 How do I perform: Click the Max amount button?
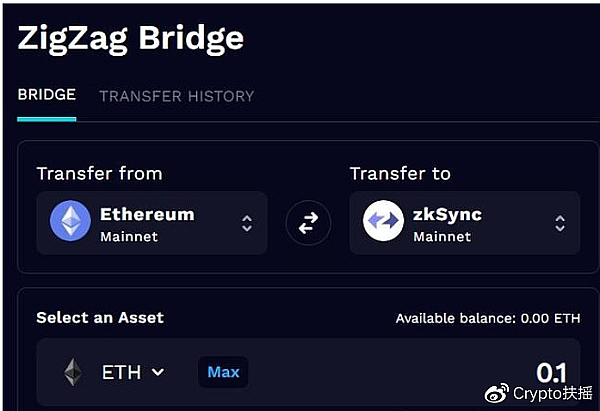pos(223,372)
